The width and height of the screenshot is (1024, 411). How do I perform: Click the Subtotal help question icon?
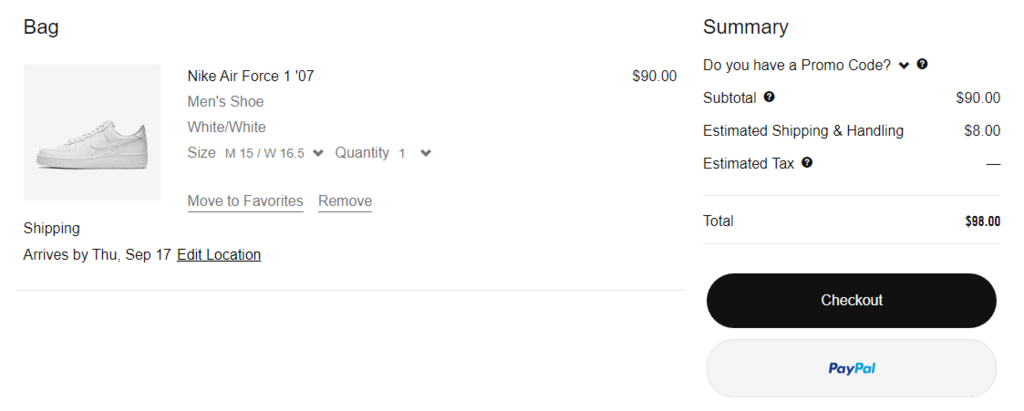[x=769, y=97]
